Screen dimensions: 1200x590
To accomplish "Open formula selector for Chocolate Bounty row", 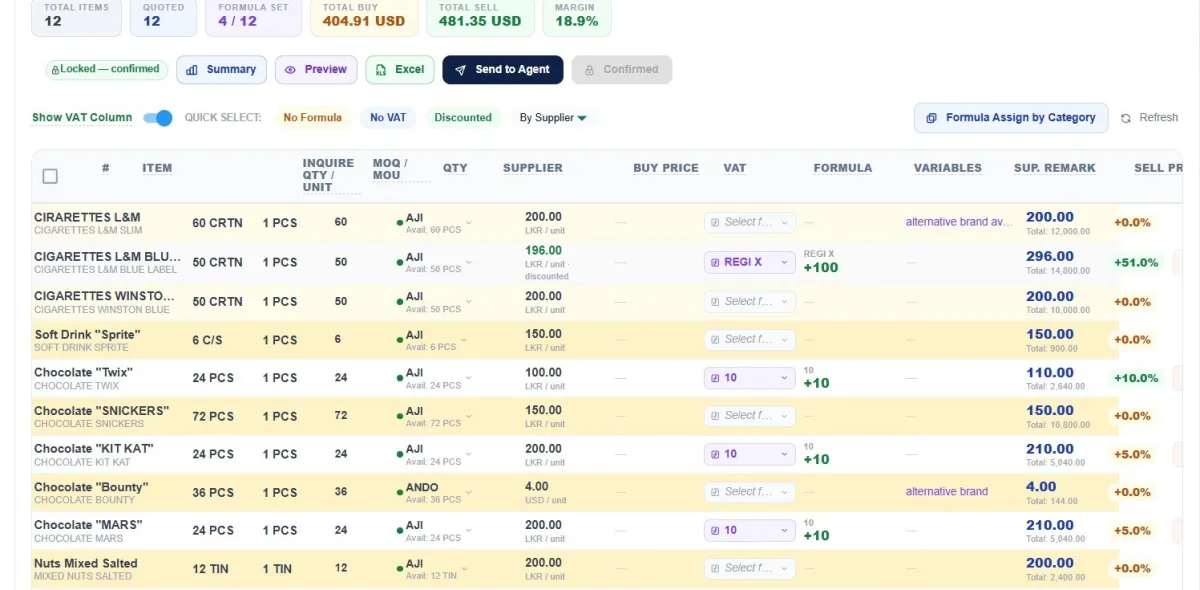I will pyautogui.click(x=750, y=492).
